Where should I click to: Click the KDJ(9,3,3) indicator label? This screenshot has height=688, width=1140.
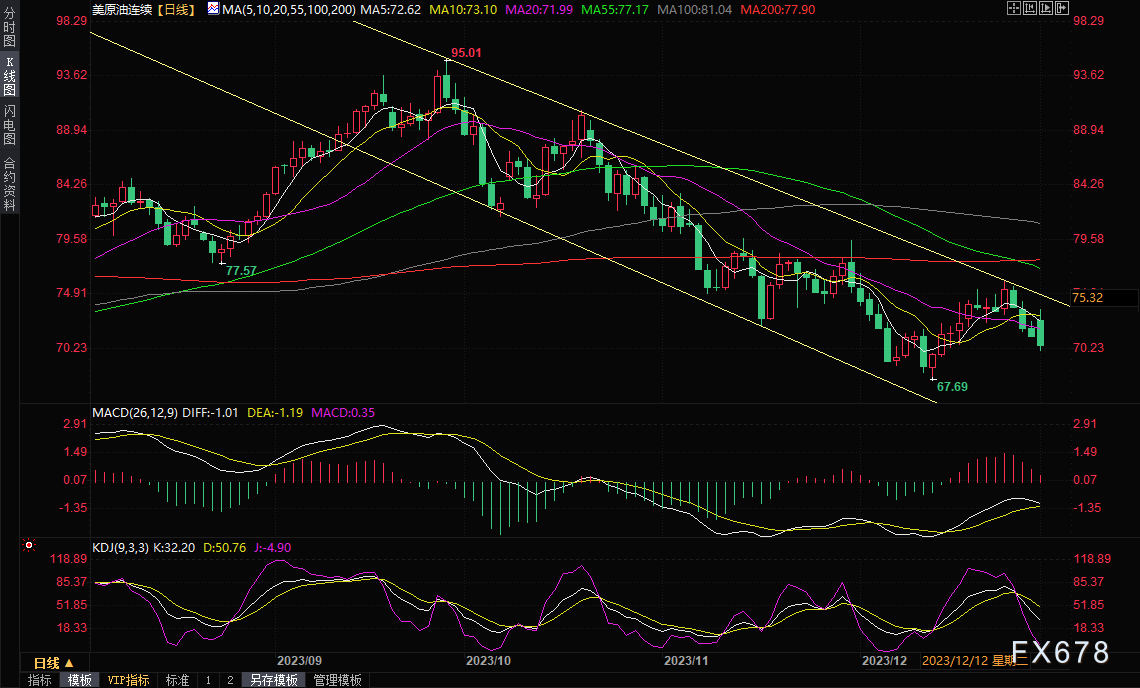(x=121, y=548)
